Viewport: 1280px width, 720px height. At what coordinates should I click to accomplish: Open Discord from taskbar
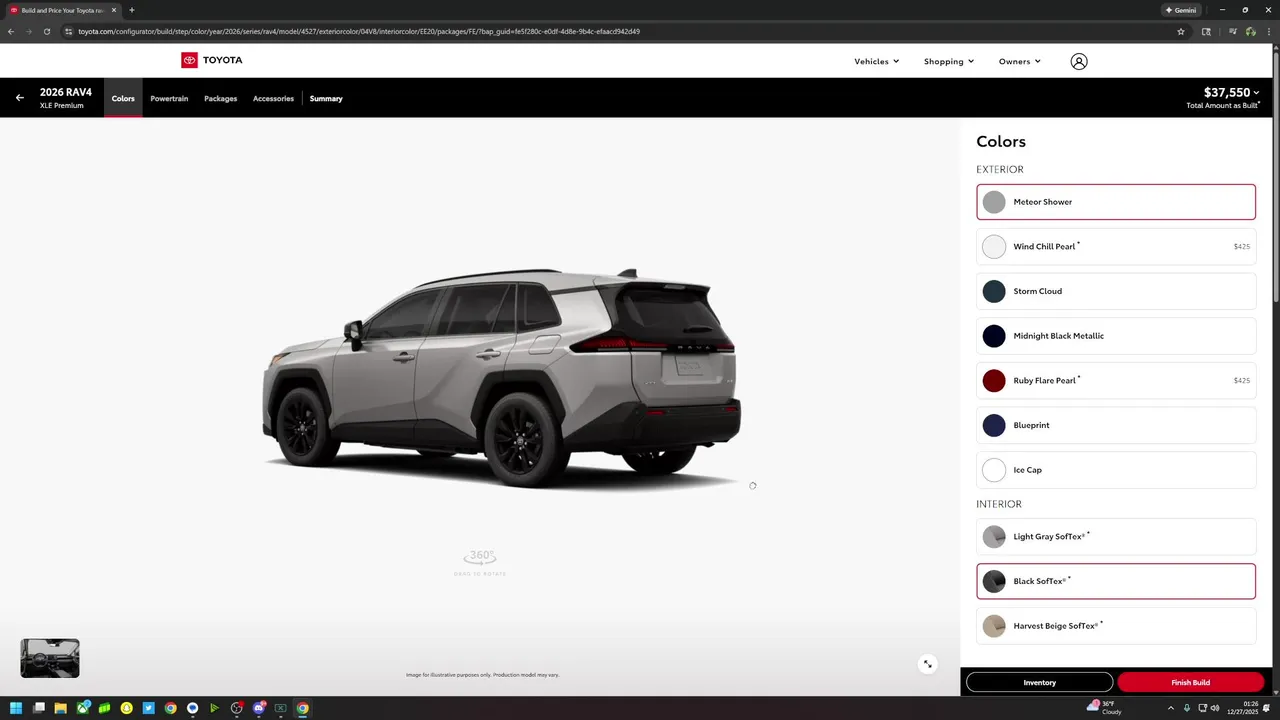(x=259, y=708)
